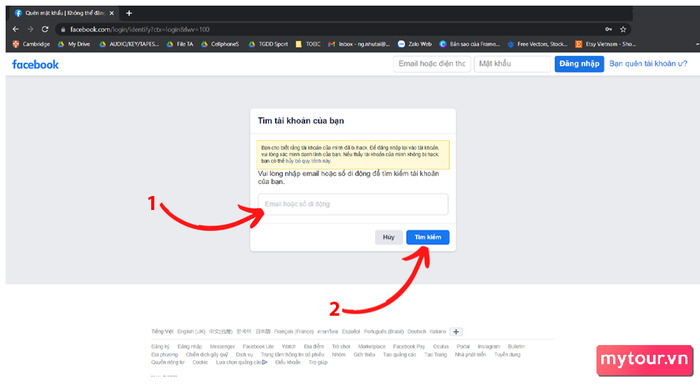
Task: Select 'Deutsch' language link
Action: (417, 331)
